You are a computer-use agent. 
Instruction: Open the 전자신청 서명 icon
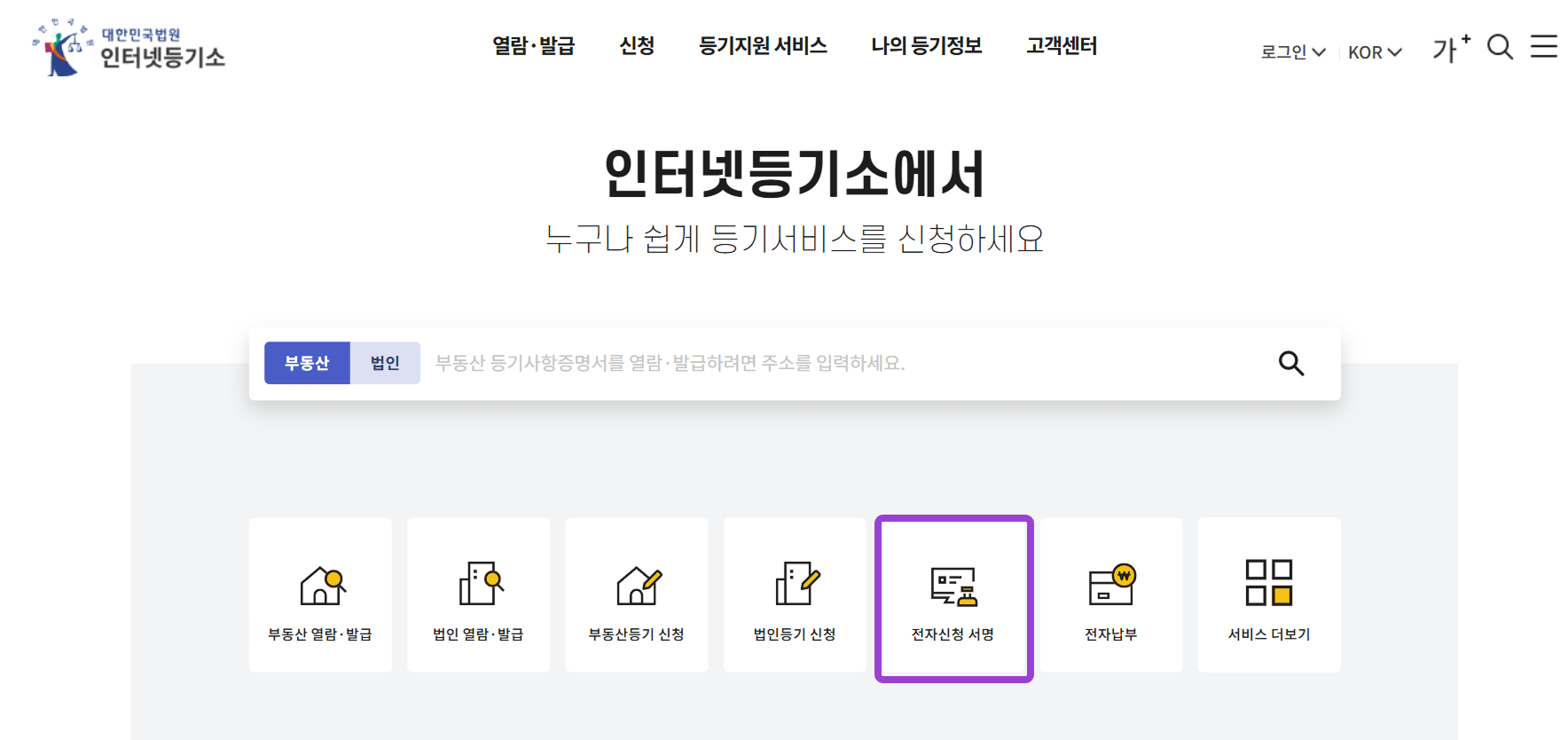[954, 586]
